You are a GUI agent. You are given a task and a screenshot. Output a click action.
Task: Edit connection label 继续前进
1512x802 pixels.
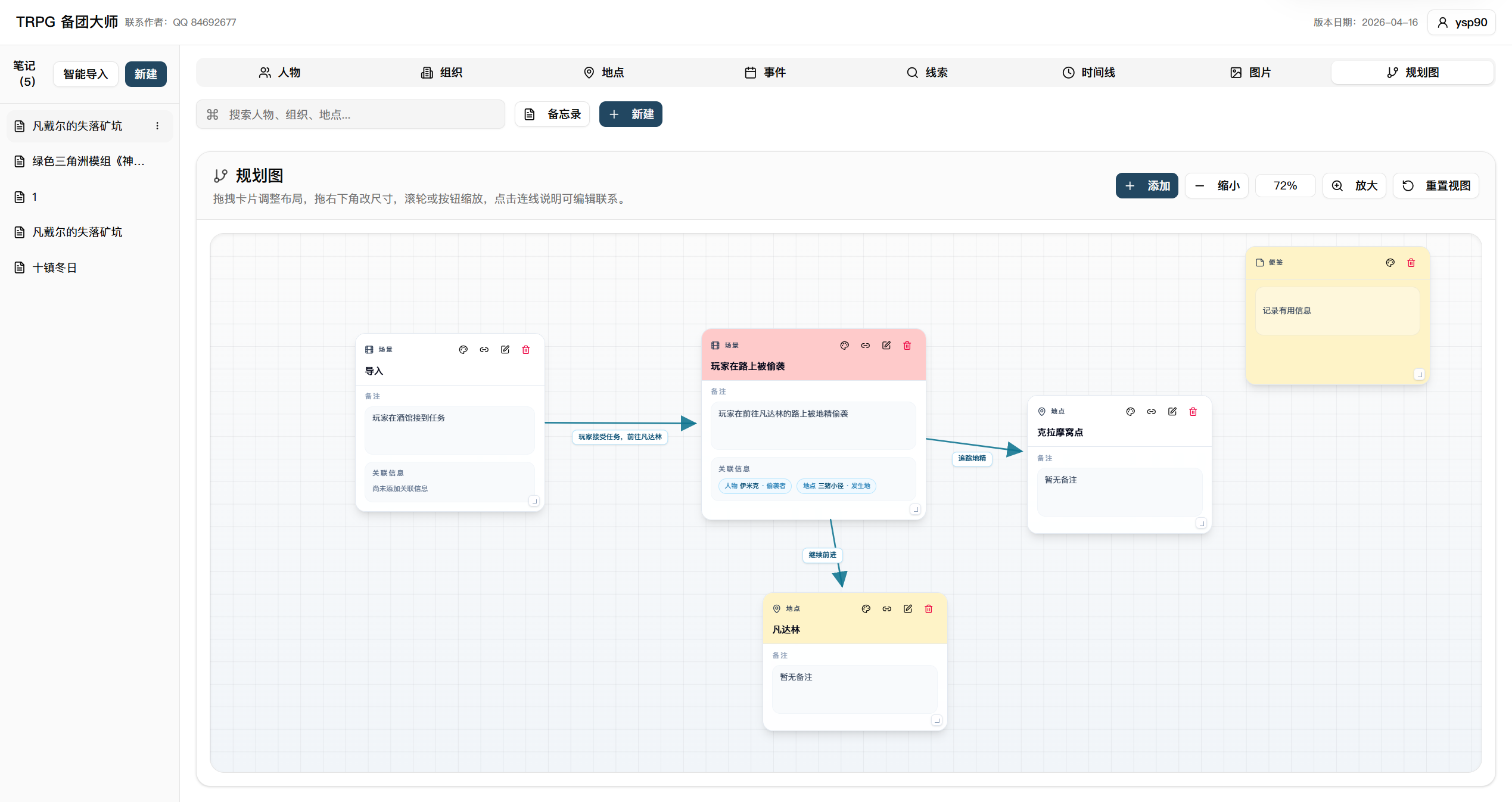coord(823,555)
